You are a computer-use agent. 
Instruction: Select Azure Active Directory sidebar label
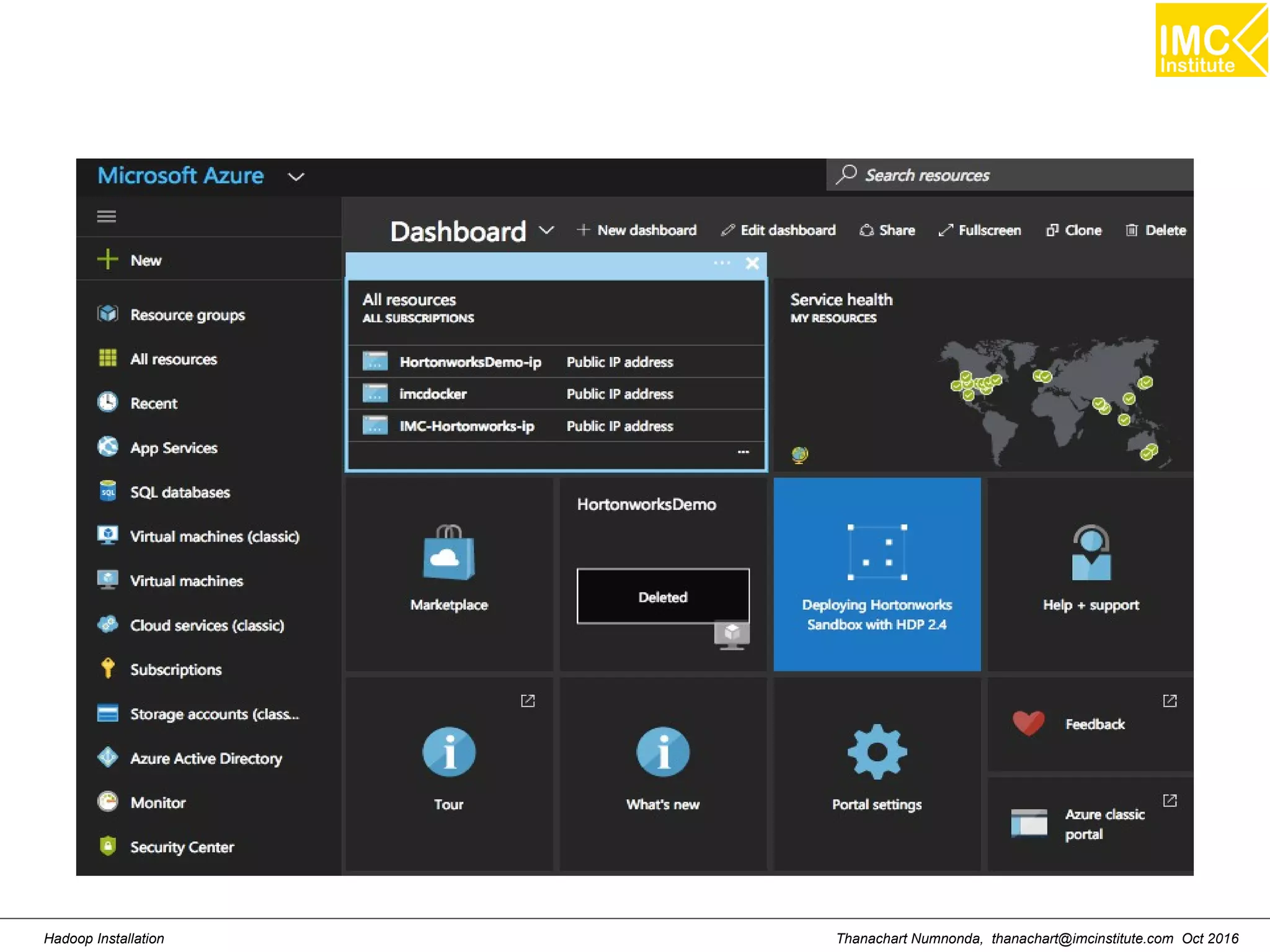pos(206,759)
